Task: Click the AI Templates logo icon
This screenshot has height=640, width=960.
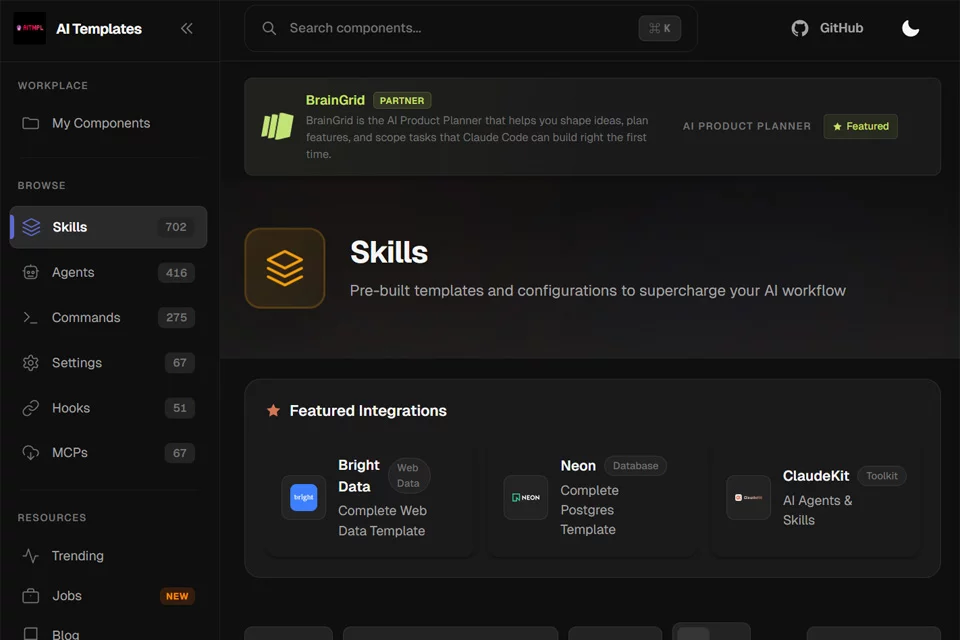Action: (29, 28)
